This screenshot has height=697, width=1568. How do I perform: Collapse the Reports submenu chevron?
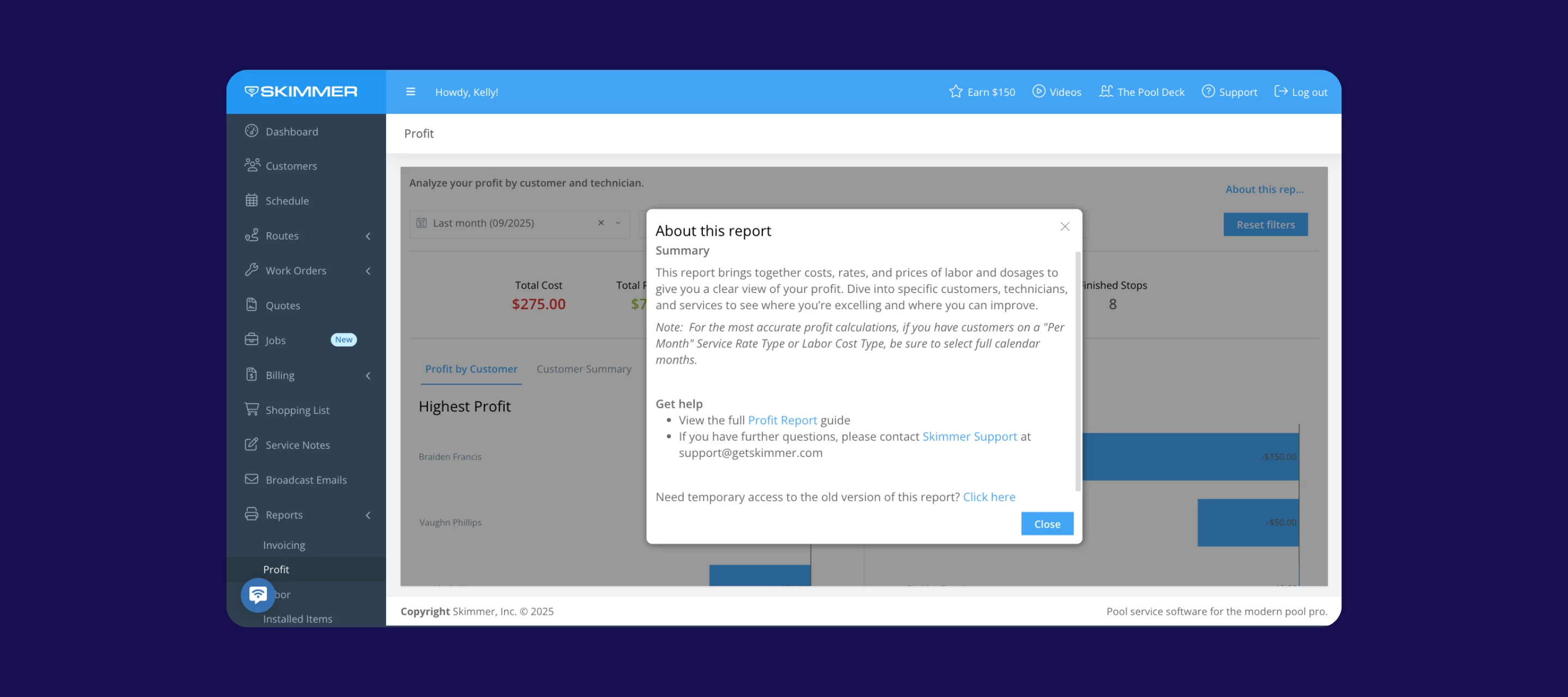367,515
